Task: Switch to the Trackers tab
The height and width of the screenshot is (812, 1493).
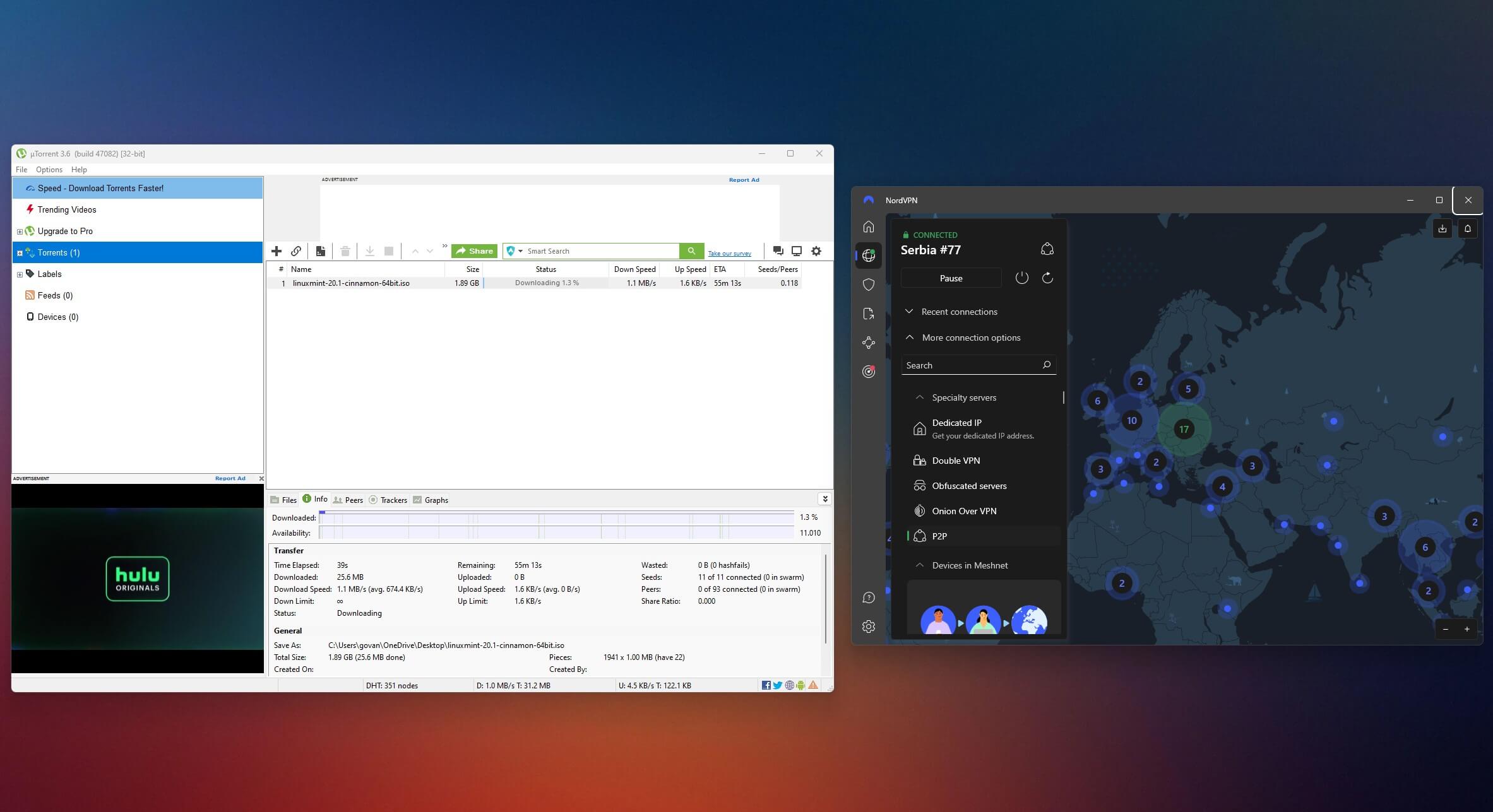Action: point(388,500)
